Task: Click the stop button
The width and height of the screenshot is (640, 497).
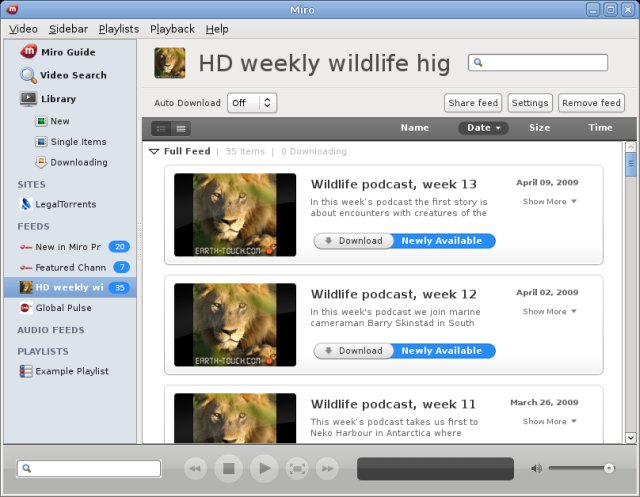Action: click(x=229, y=468)
